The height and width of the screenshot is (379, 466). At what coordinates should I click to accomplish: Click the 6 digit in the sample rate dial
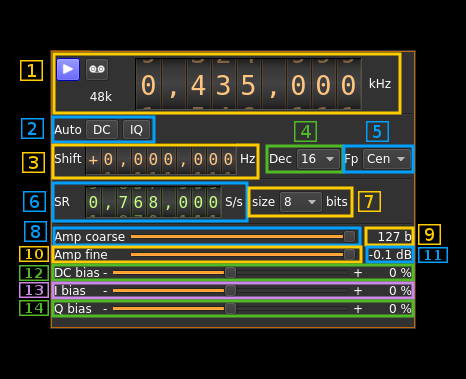(138, 202)
